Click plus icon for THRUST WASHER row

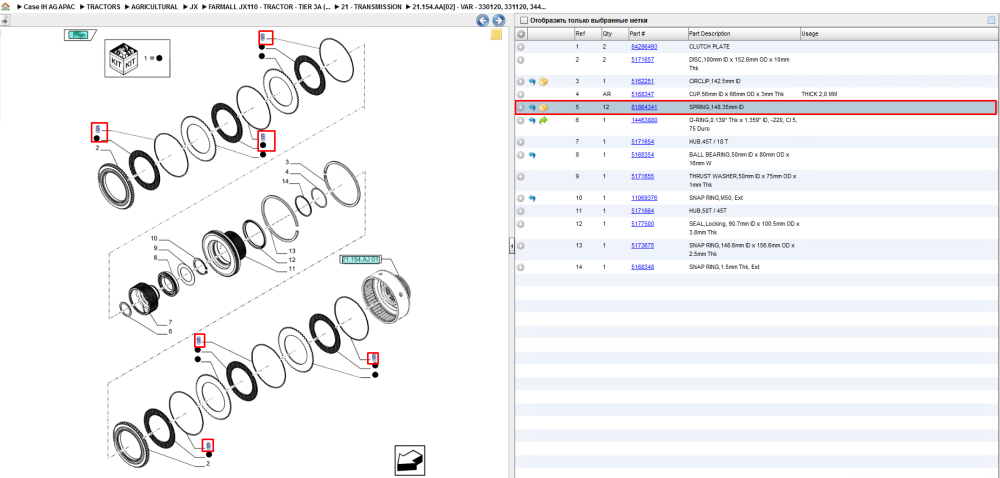(520, 177)
